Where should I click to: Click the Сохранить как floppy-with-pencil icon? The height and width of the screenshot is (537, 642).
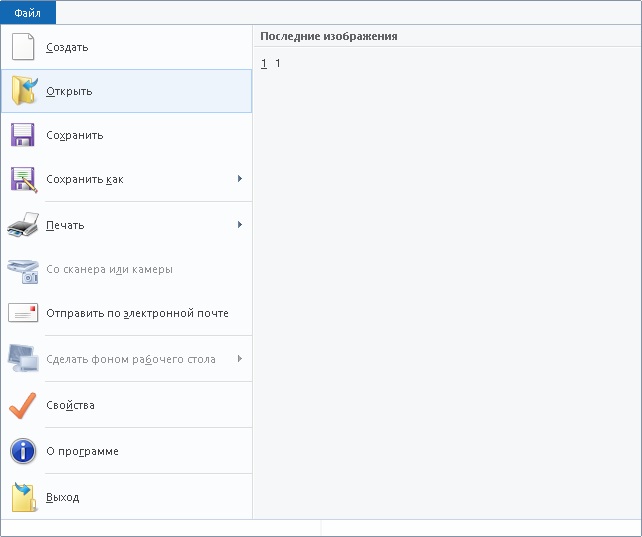23,179
